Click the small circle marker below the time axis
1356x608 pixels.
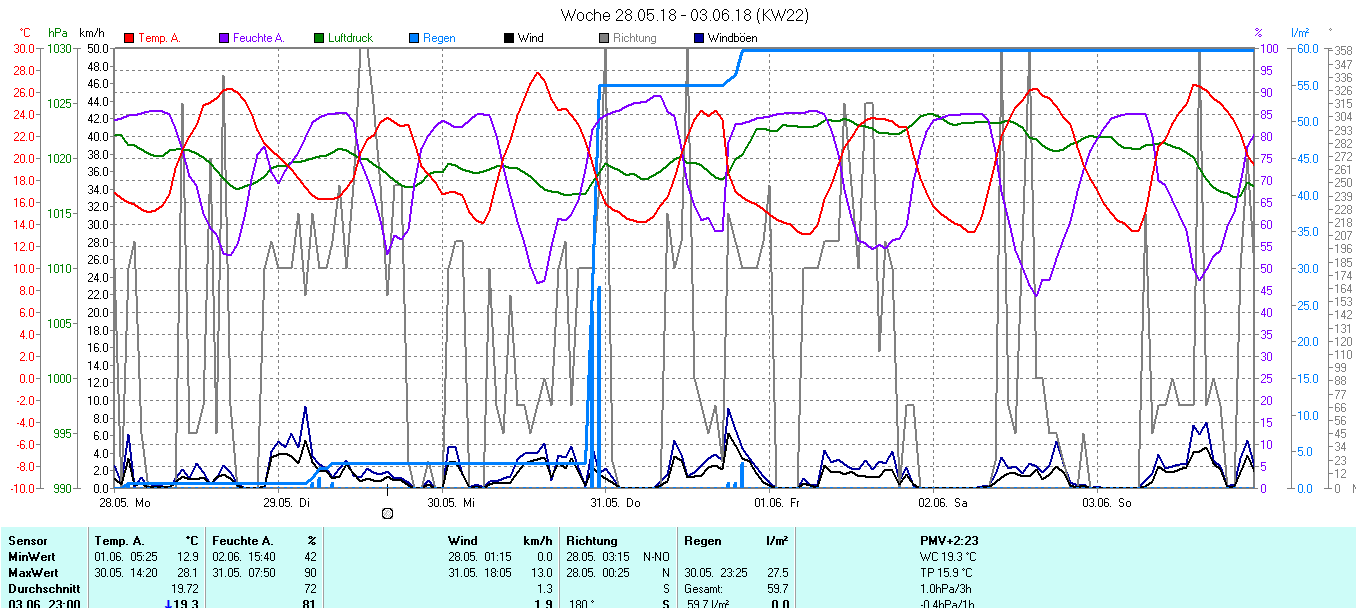click(x=387, y=513)
